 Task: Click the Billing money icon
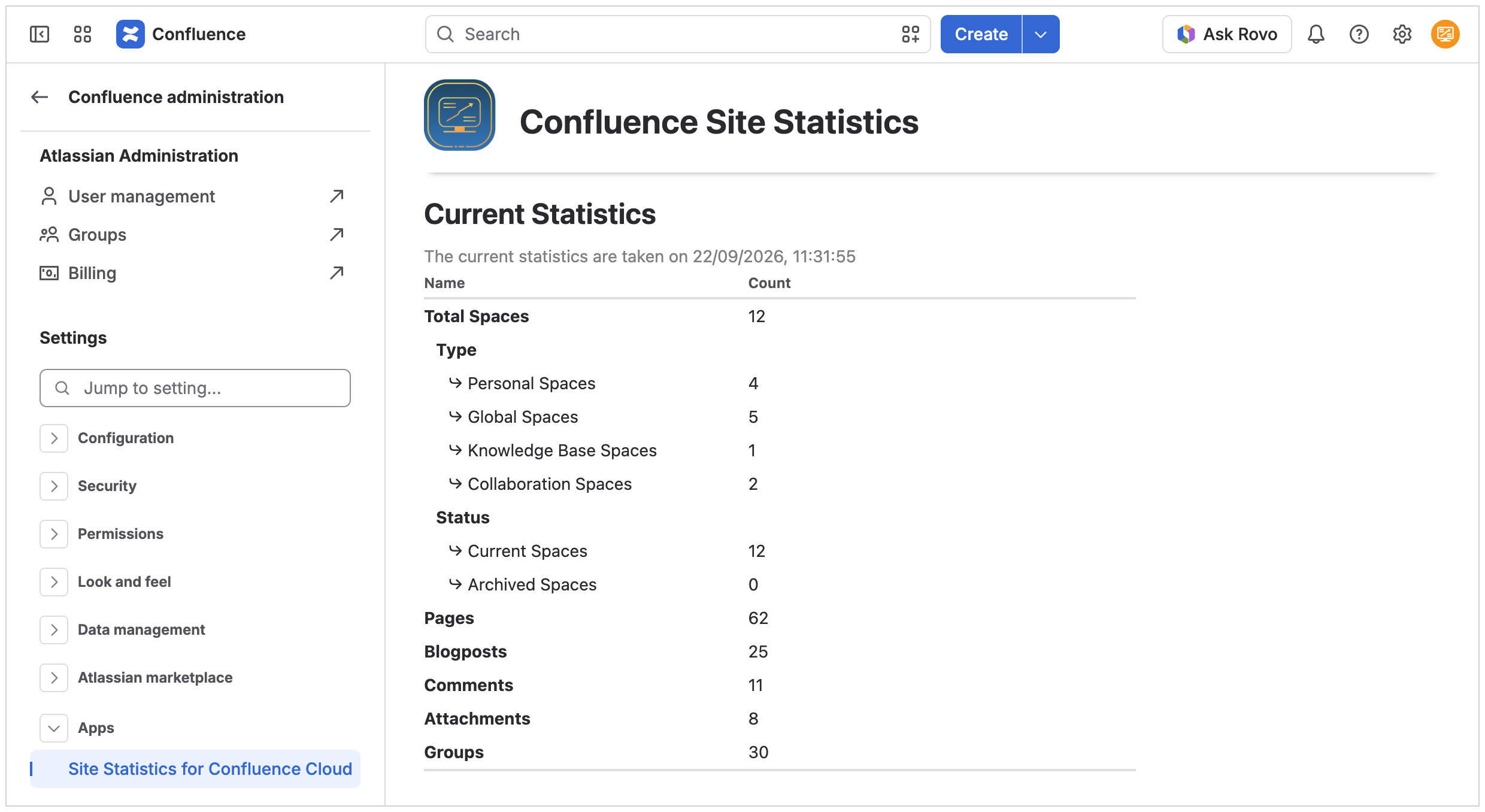tap(49, 273)
